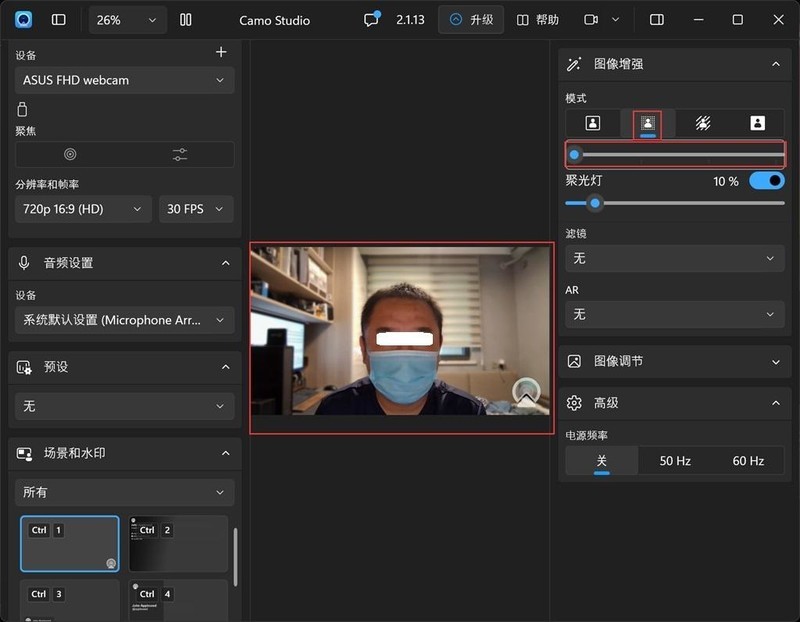Image resolution: width=800 pixels, height=622 pixels.
Task: Click the Camo logo icon in title bar
Action: (x=24, y=20)
